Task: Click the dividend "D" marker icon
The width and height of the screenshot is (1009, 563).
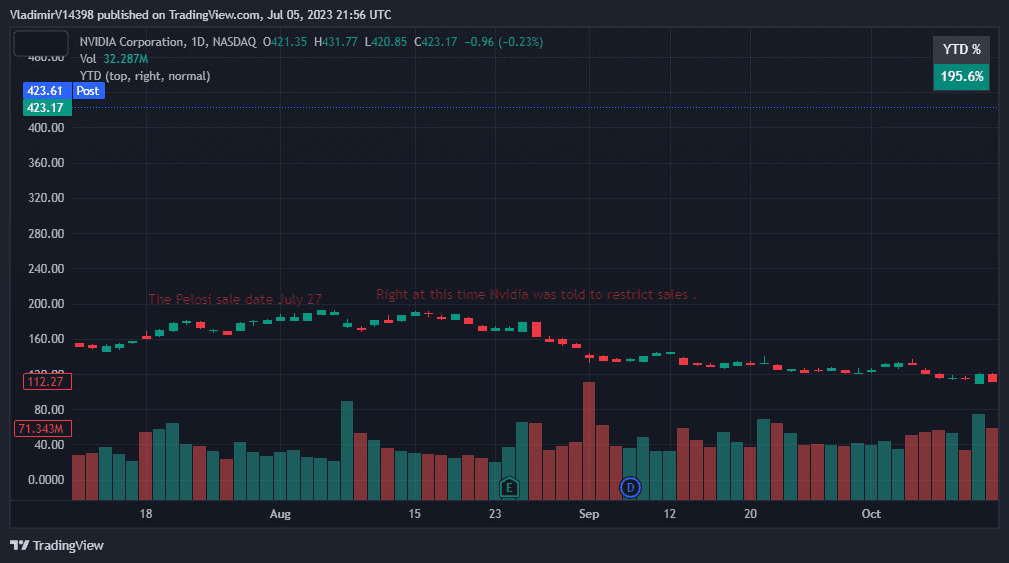Action: [630, 487]
